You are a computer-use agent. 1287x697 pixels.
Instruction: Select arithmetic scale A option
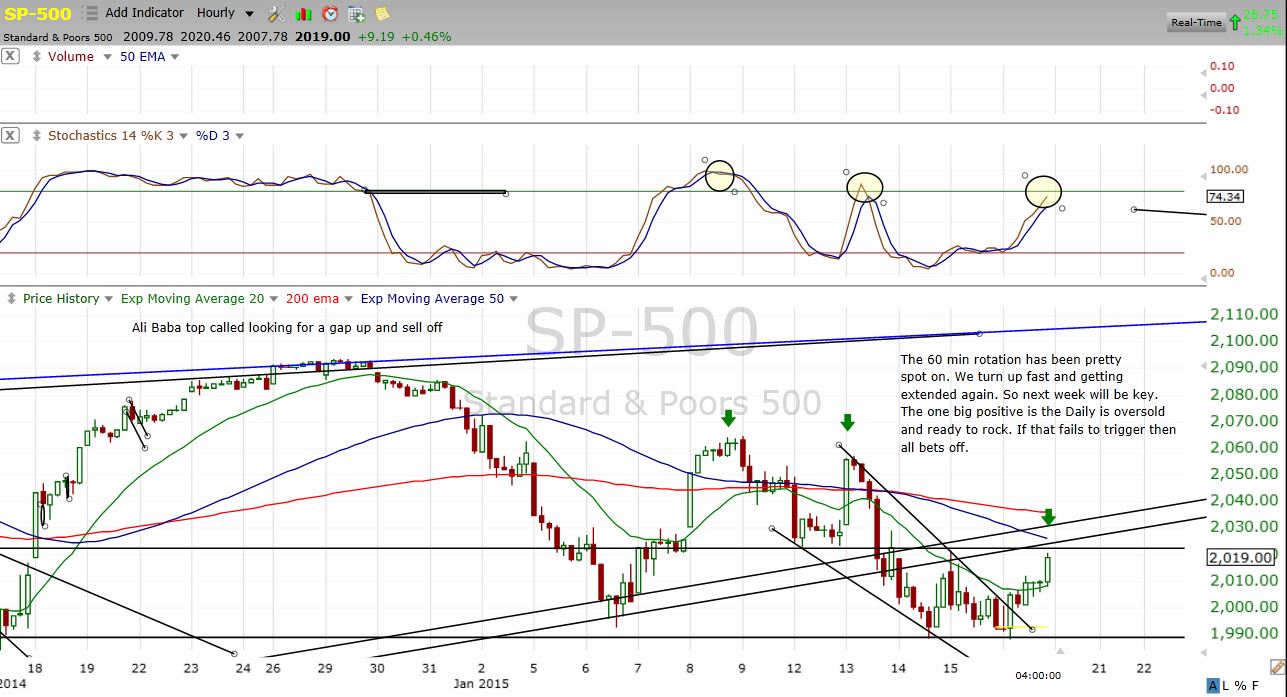tap(1213, 685)
